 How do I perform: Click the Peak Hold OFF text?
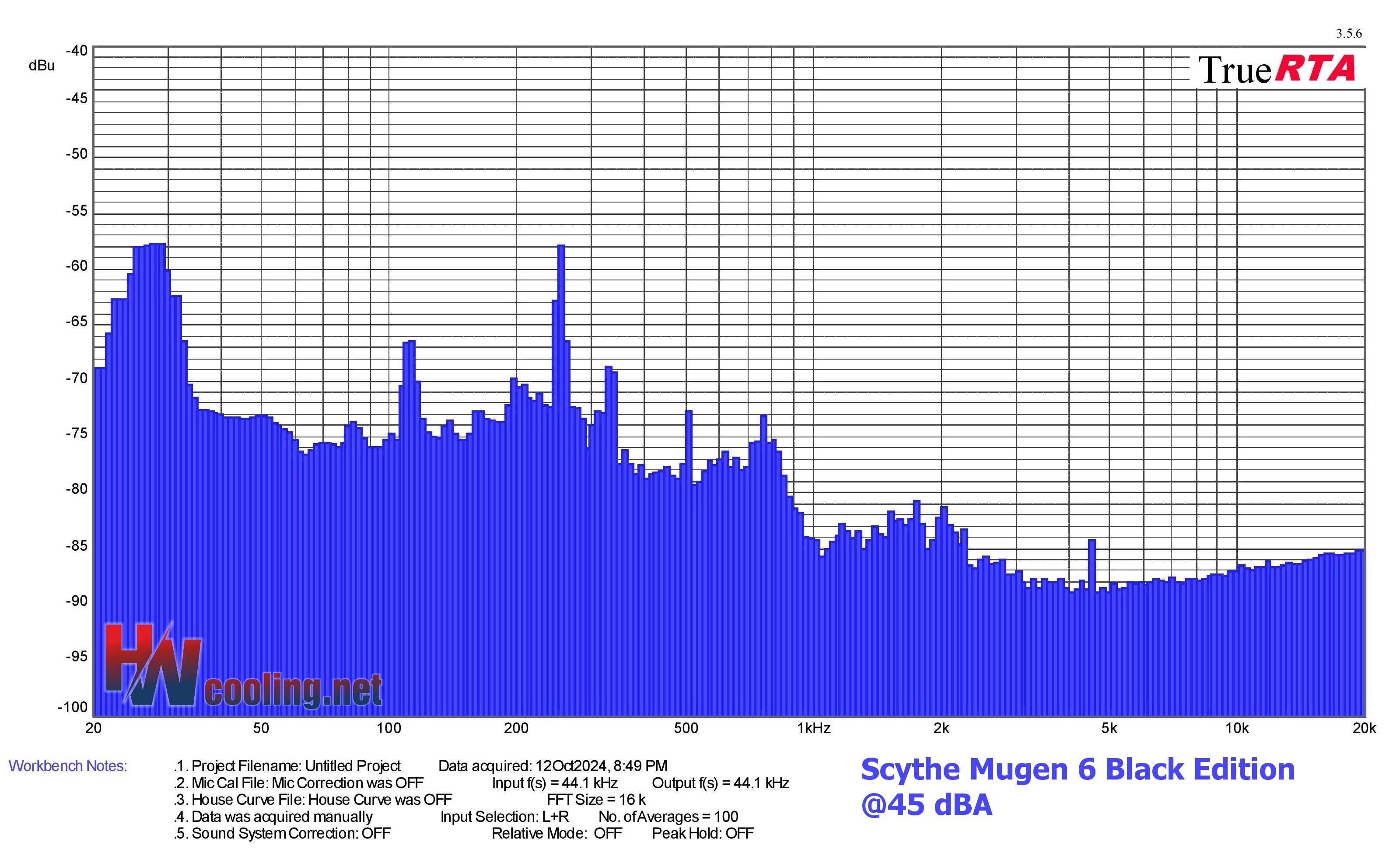(703, 833)
